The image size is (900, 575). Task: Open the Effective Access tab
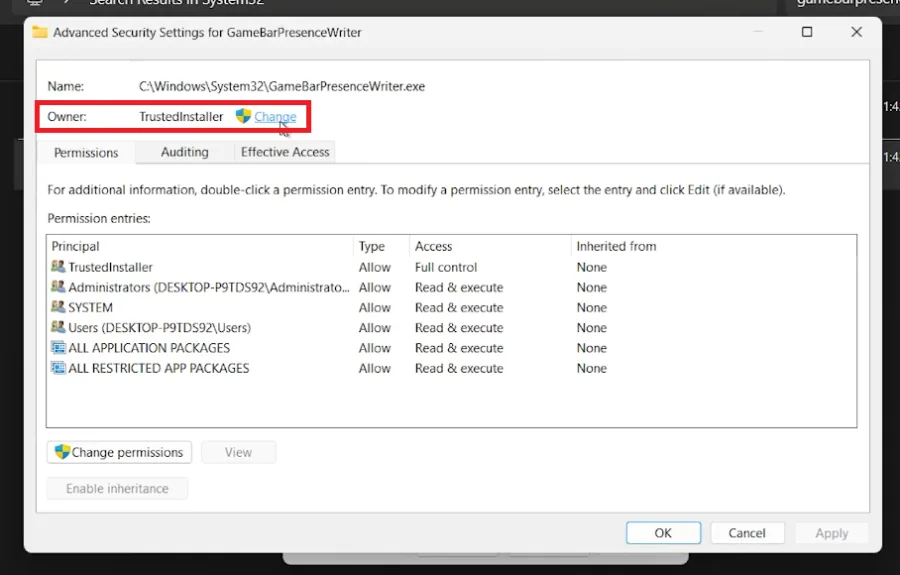(x=285, y=152)
